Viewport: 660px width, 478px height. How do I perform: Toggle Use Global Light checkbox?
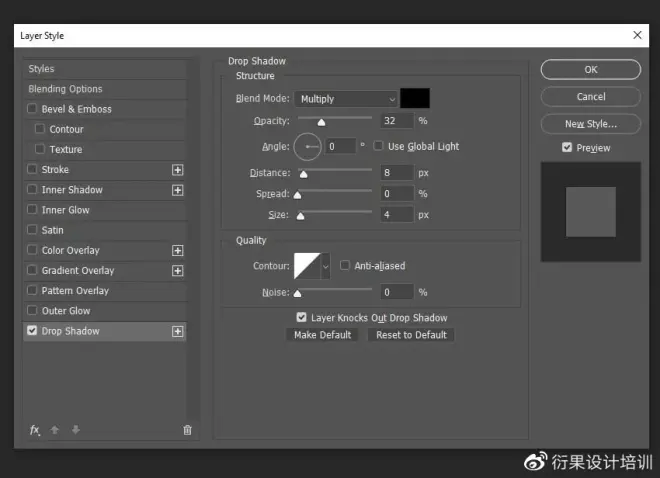click(378, 146)
